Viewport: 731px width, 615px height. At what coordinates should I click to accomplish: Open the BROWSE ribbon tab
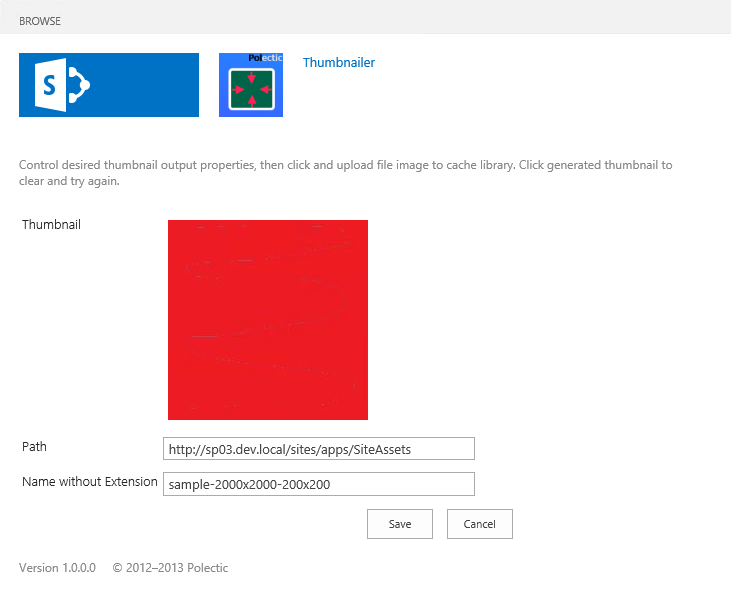point(40,21)
